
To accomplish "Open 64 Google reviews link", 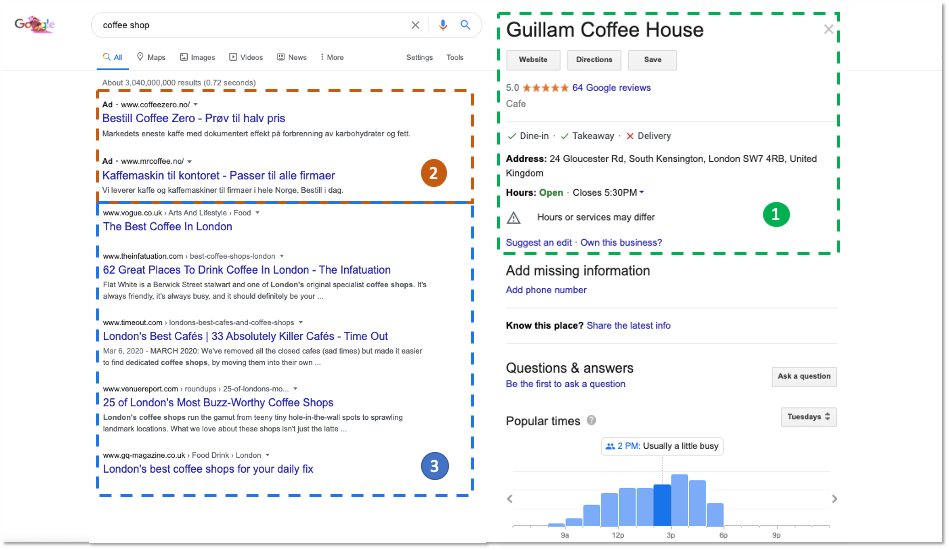I will tap(611, 88).
